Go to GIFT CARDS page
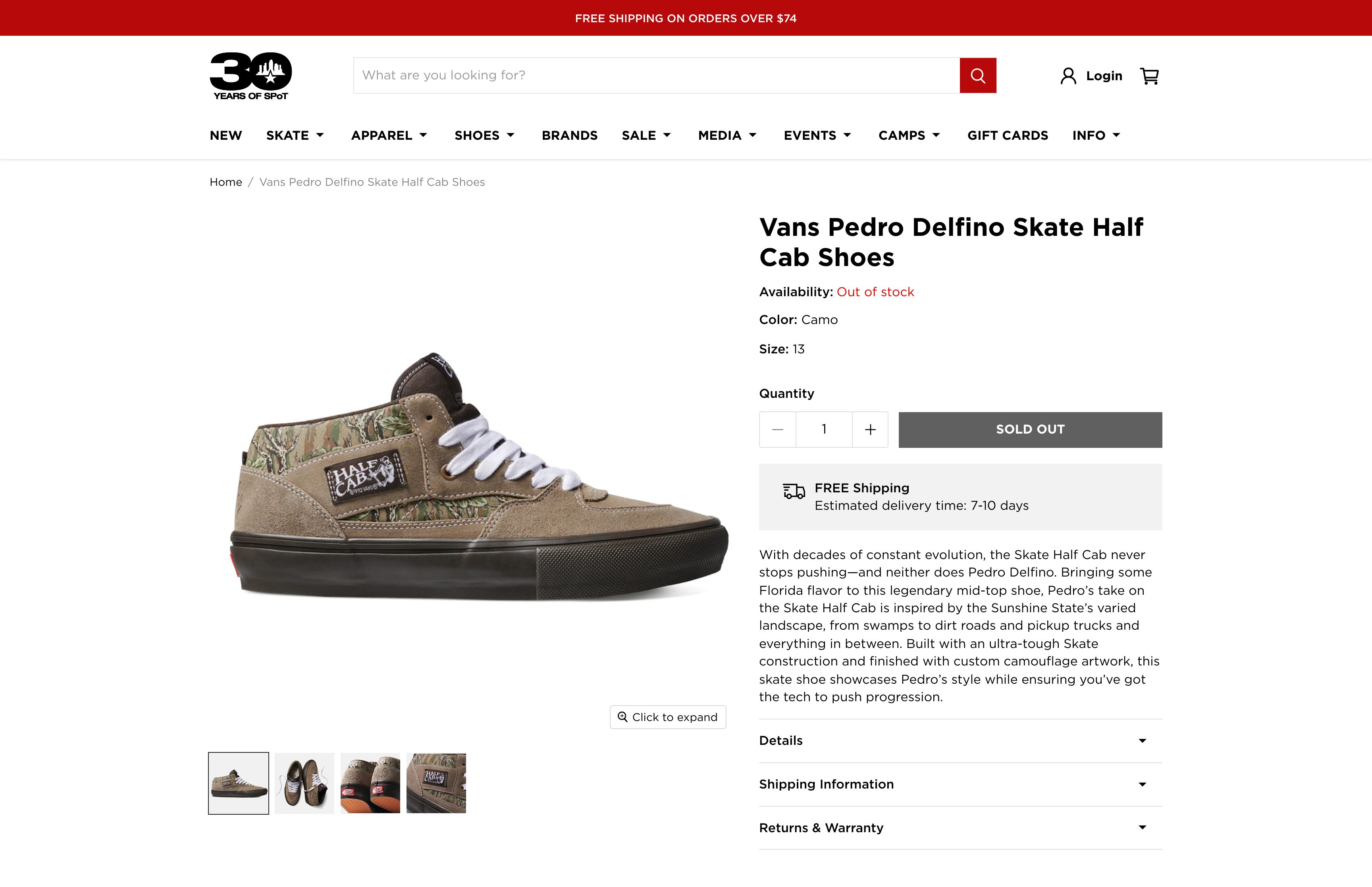1372x887 pixels. point(1007,135)
